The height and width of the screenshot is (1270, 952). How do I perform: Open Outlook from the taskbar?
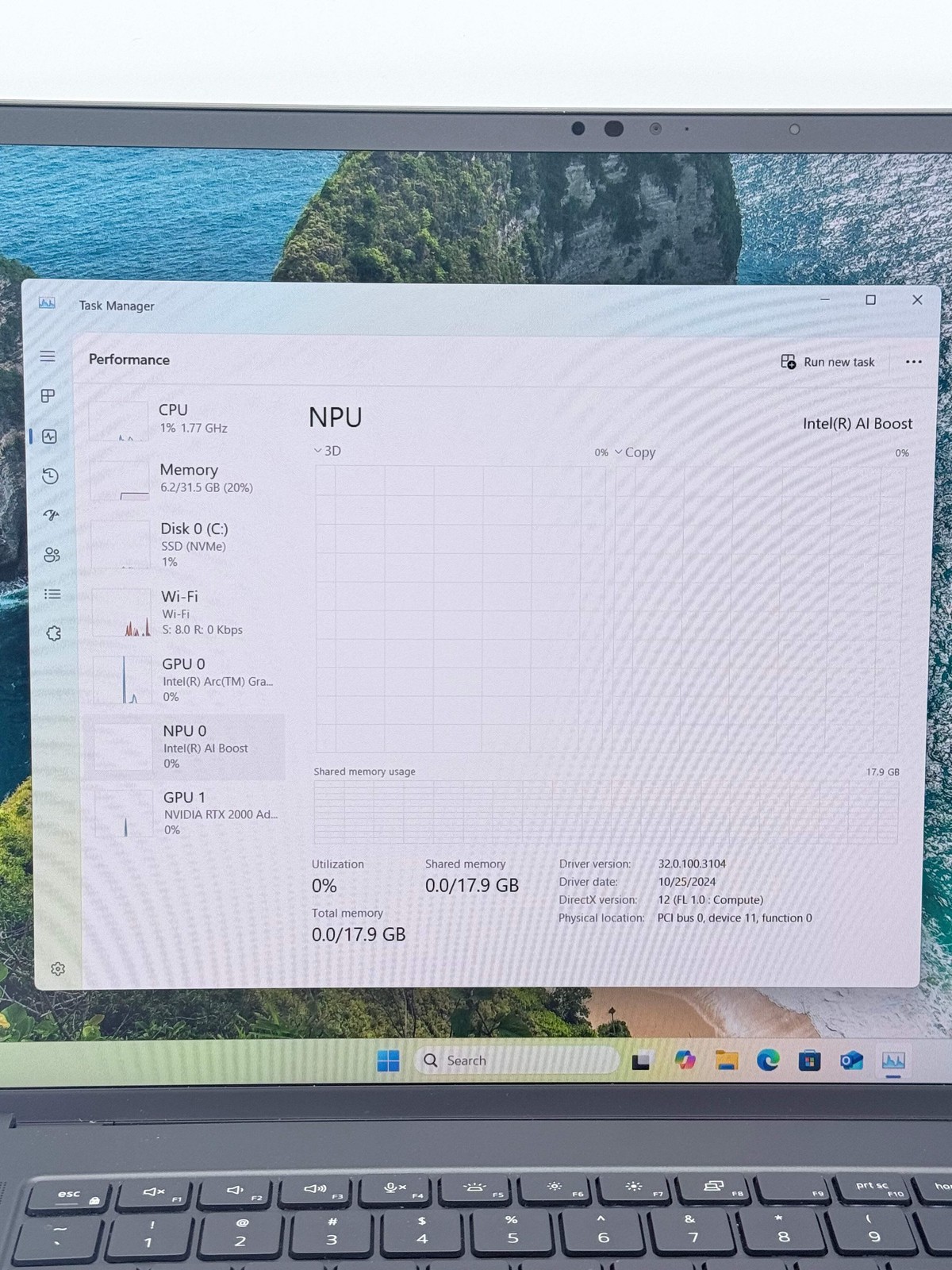(851, 1060)
